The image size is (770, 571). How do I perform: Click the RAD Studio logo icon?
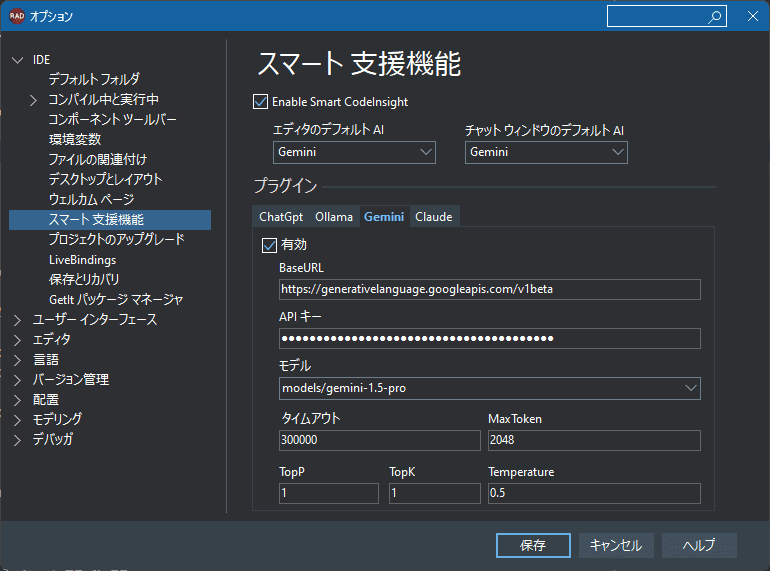[x=17, y=16]
